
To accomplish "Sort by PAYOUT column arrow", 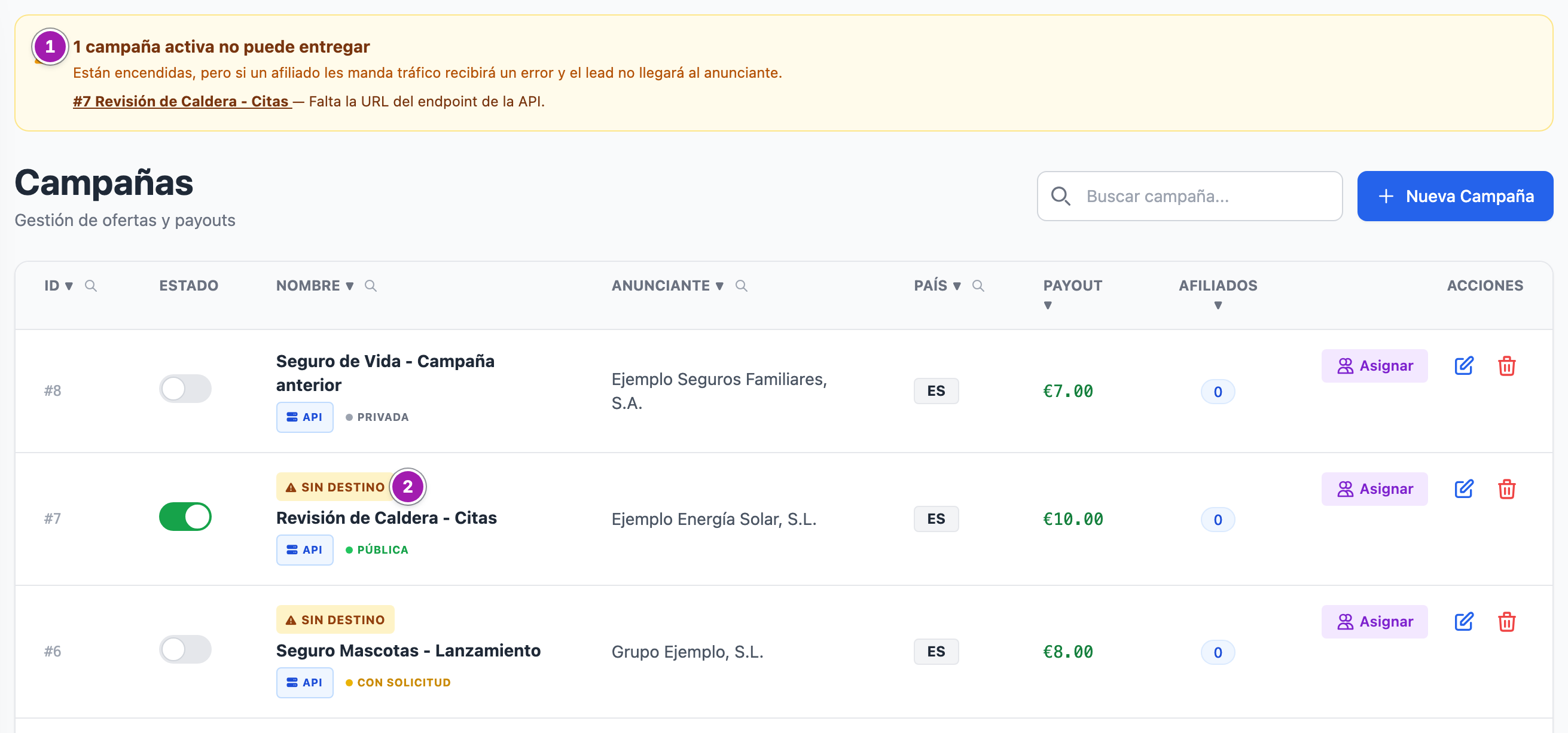I will pos(1048,306).
